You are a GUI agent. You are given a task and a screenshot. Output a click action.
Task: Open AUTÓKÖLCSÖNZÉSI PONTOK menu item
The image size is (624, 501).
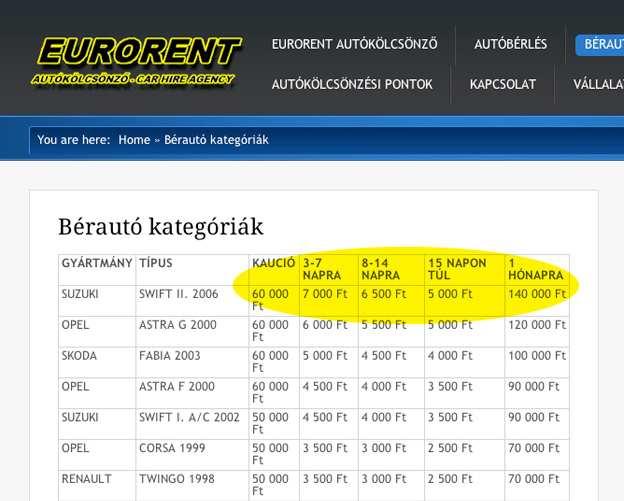point(352,84)
